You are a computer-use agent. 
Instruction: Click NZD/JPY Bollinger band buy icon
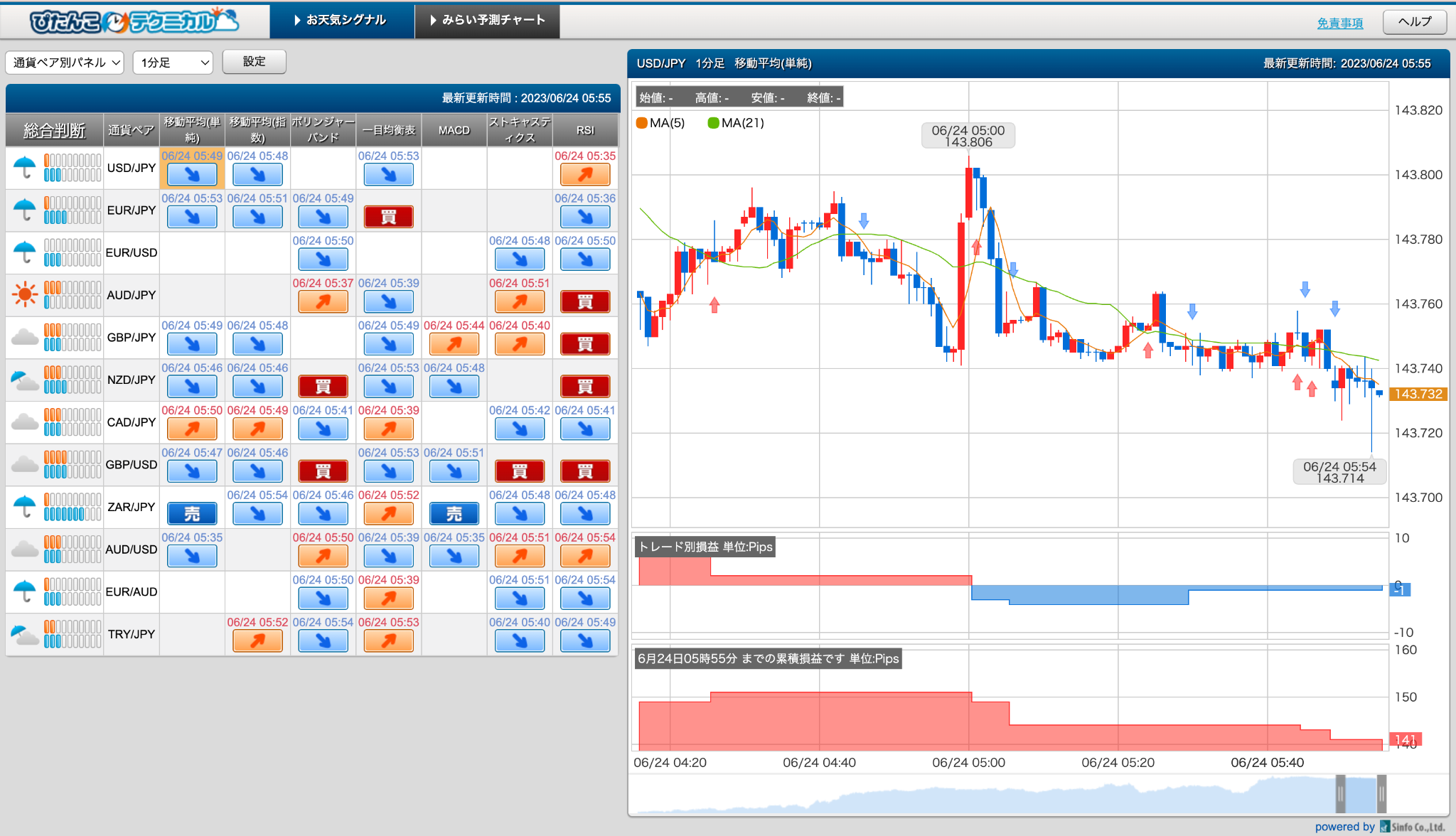point(323,387)
